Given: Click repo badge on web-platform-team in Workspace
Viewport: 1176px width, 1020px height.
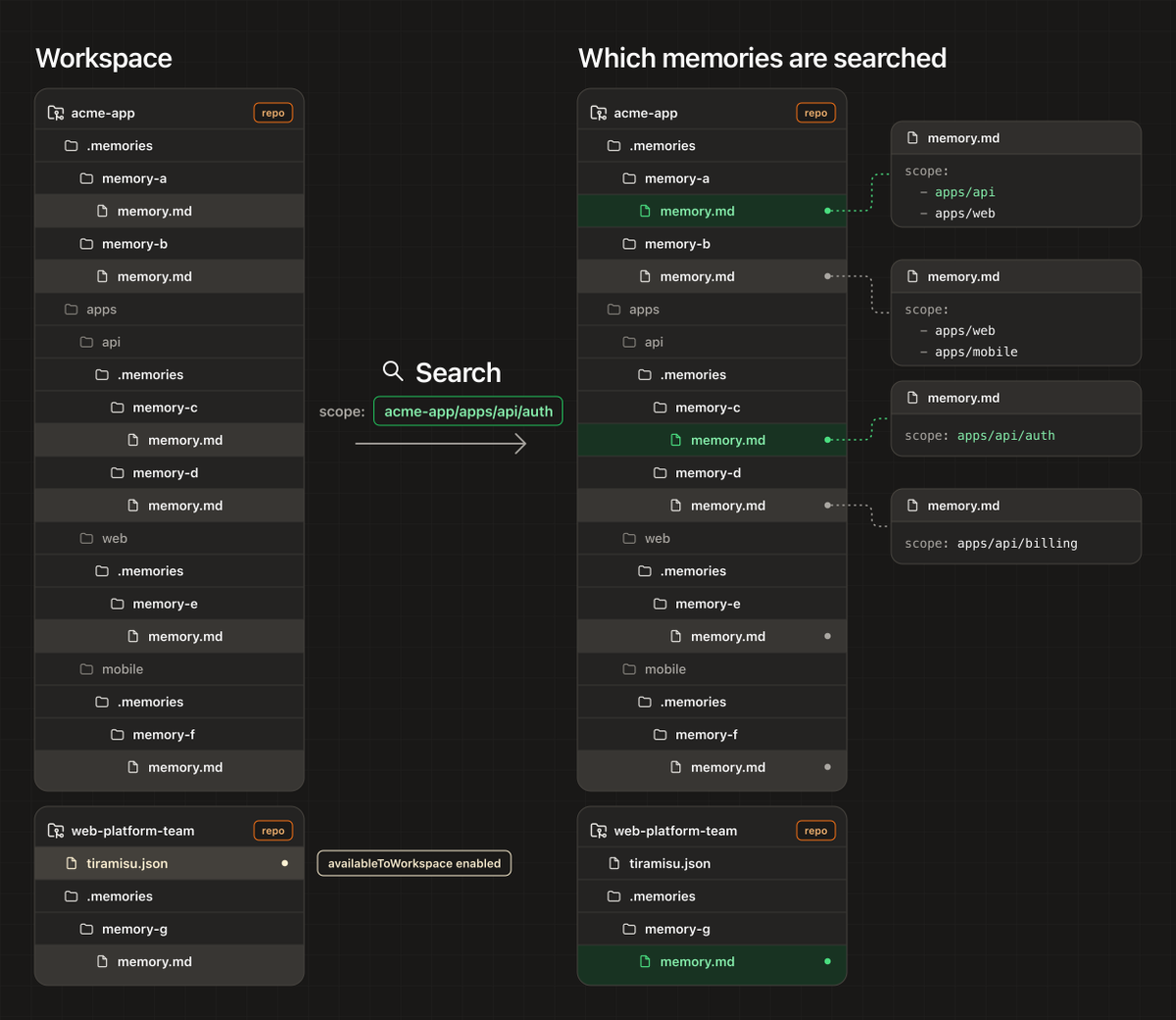Looking at the screenshot, I should coord(273,830).
